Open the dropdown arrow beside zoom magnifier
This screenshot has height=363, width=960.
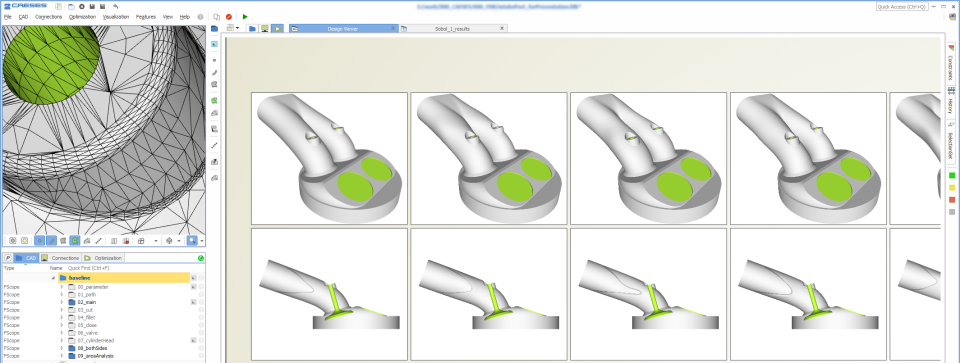tap(201, 241)
